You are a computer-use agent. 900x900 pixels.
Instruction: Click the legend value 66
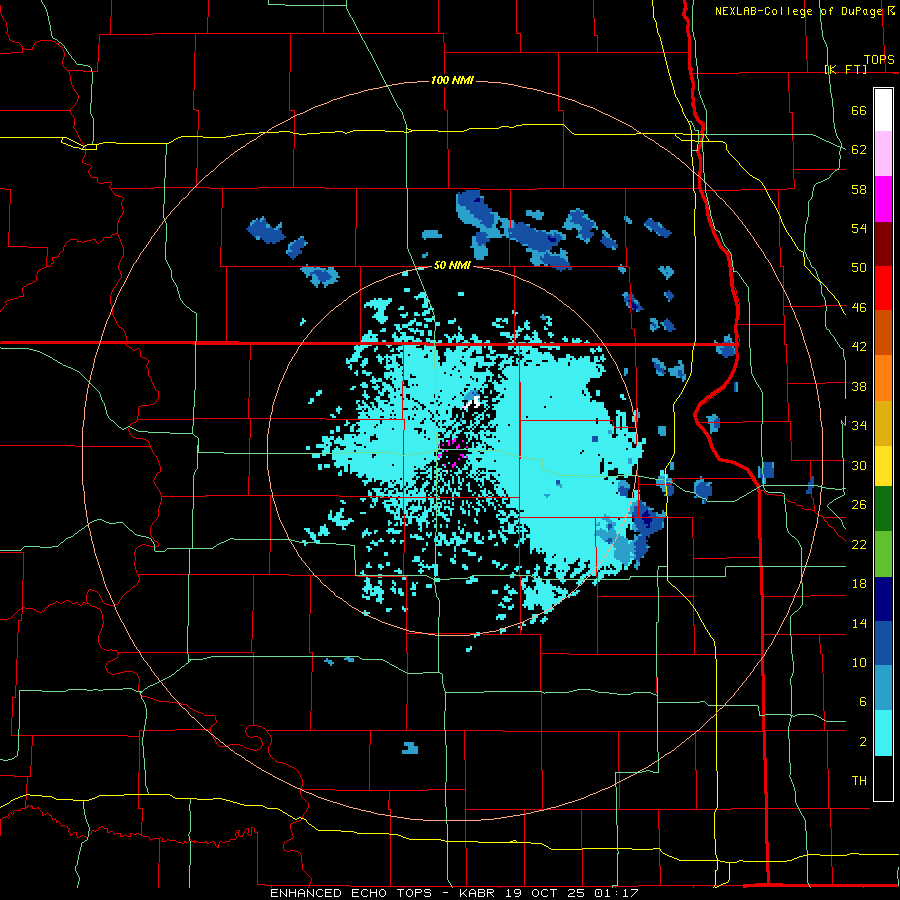[859, 110]
